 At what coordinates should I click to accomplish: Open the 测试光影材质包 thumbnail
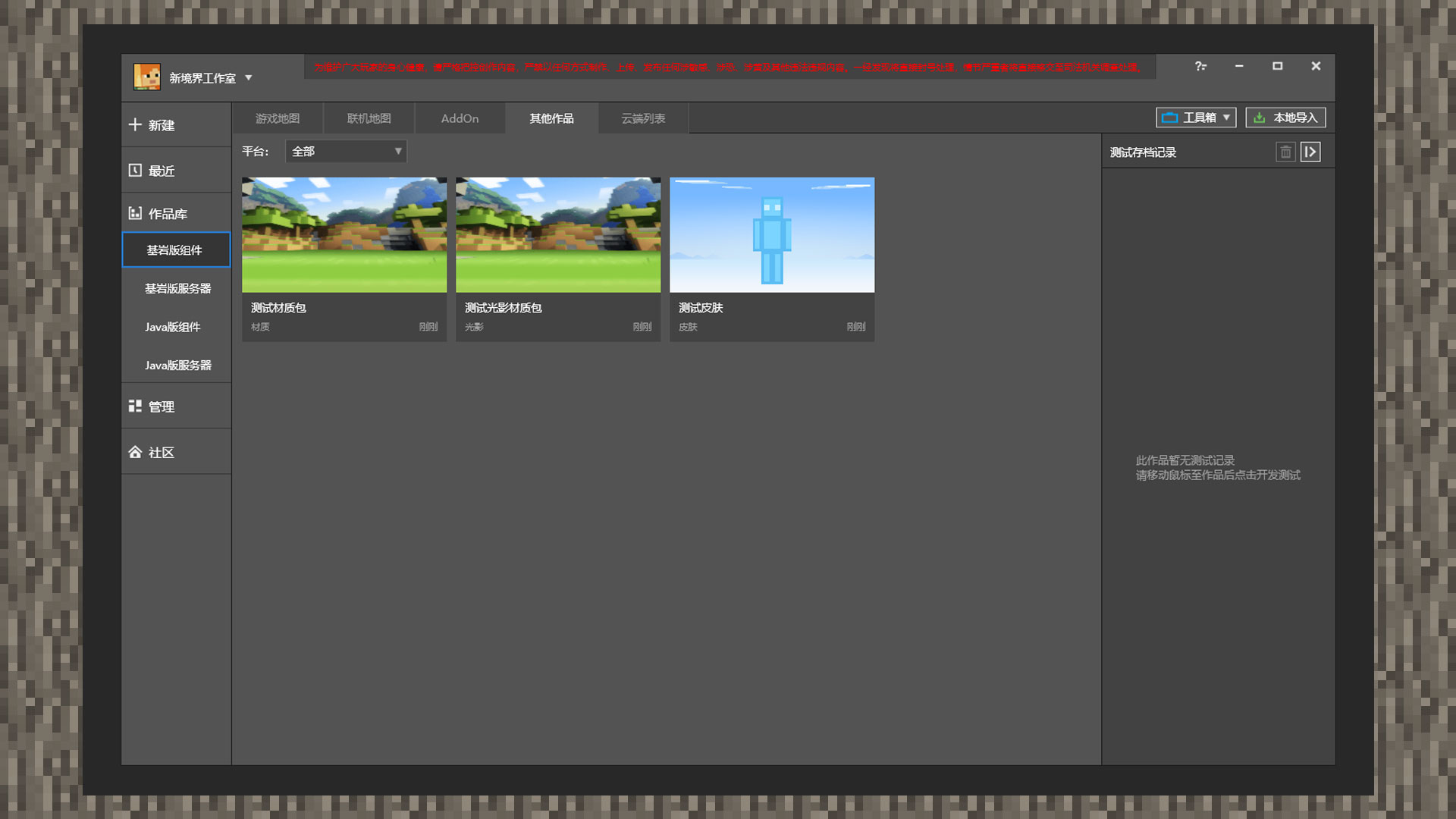tap(558, 235)
